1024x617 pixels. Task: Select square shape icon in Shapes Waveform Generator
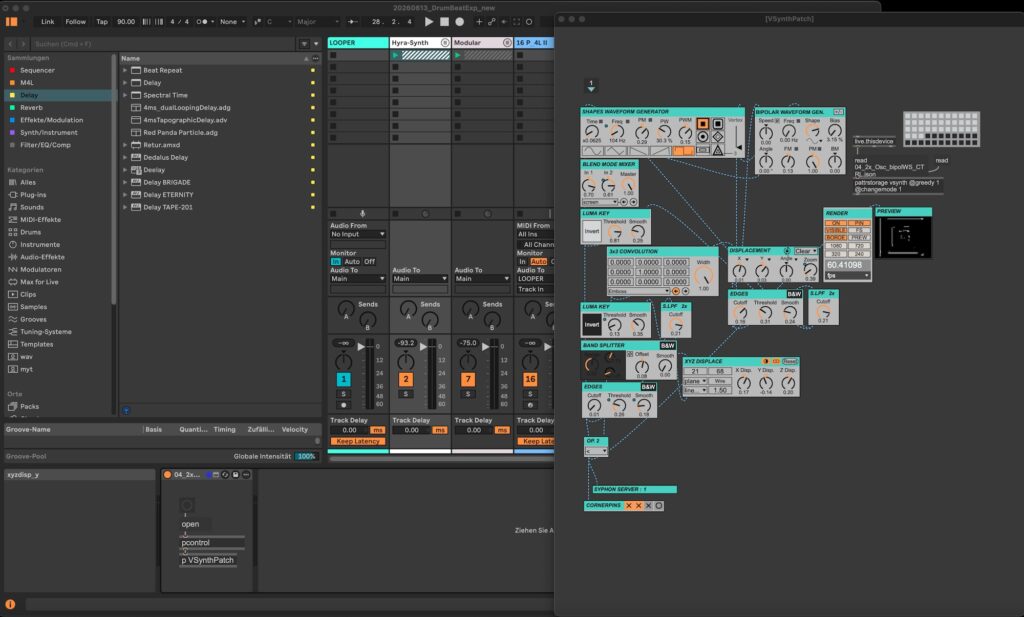pyautogui.click(x=702, y=123)
